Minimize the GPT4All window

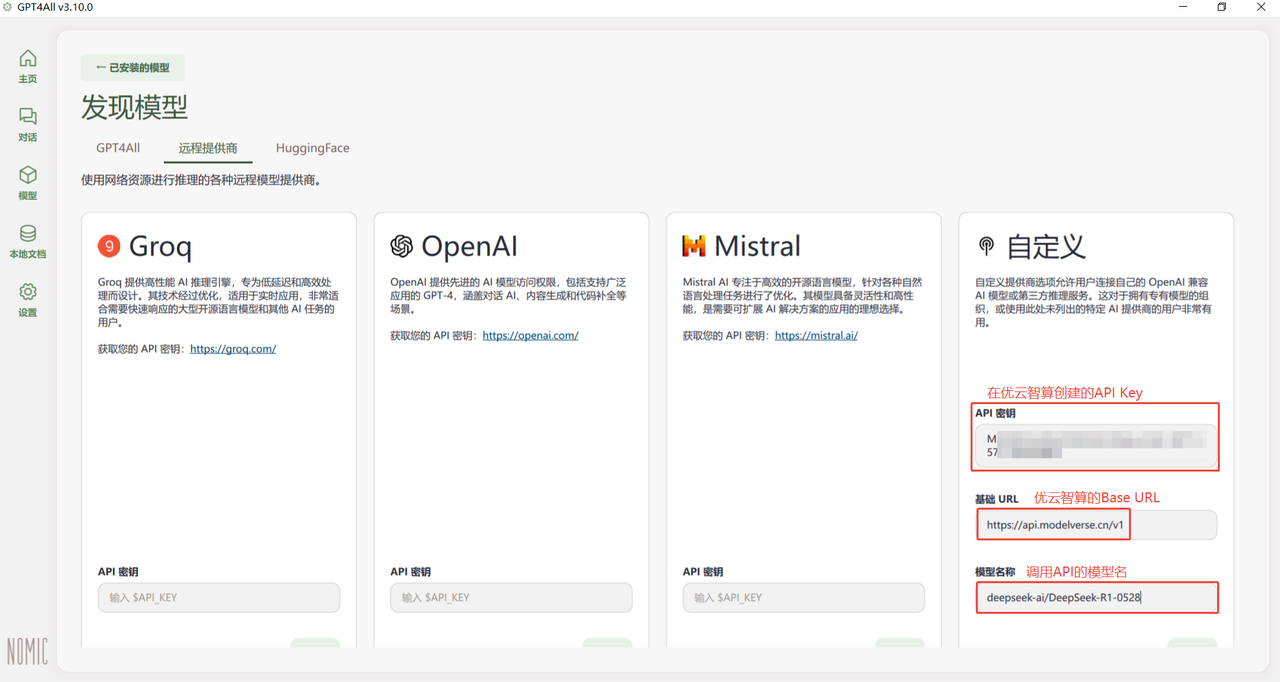coord(1182,7)
